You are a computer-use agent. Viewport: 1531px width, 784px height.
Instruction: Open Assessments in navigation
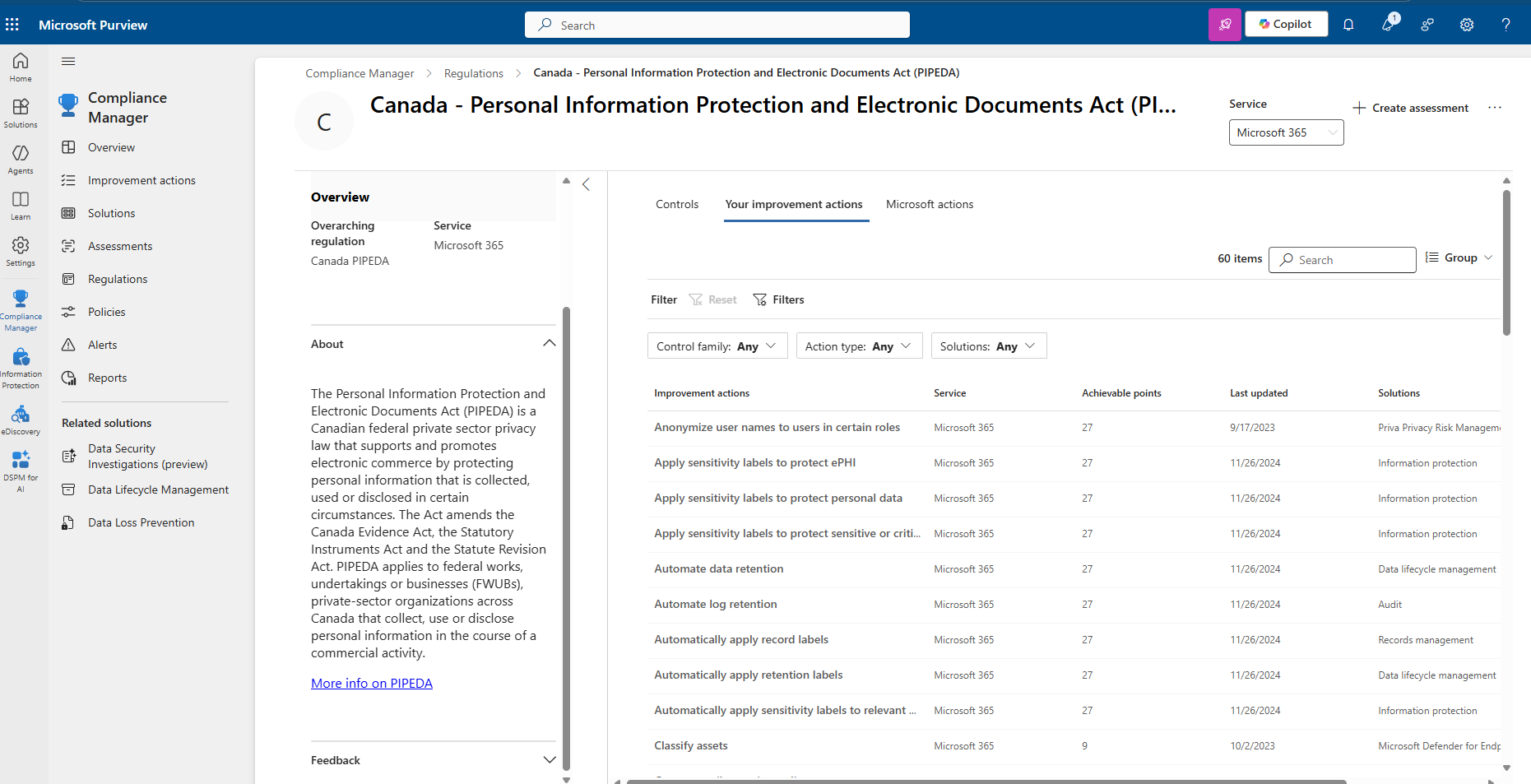coord(120,246)
